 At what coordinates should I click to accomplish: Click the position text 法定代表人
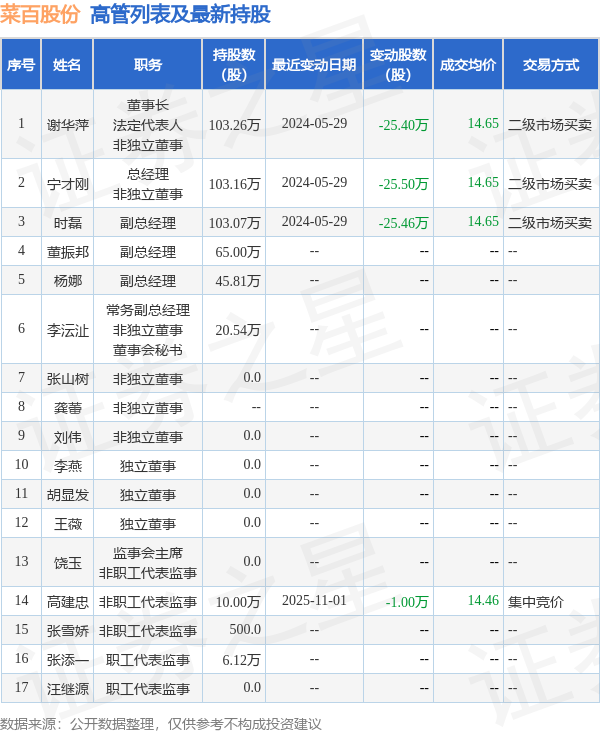[148, 125]
